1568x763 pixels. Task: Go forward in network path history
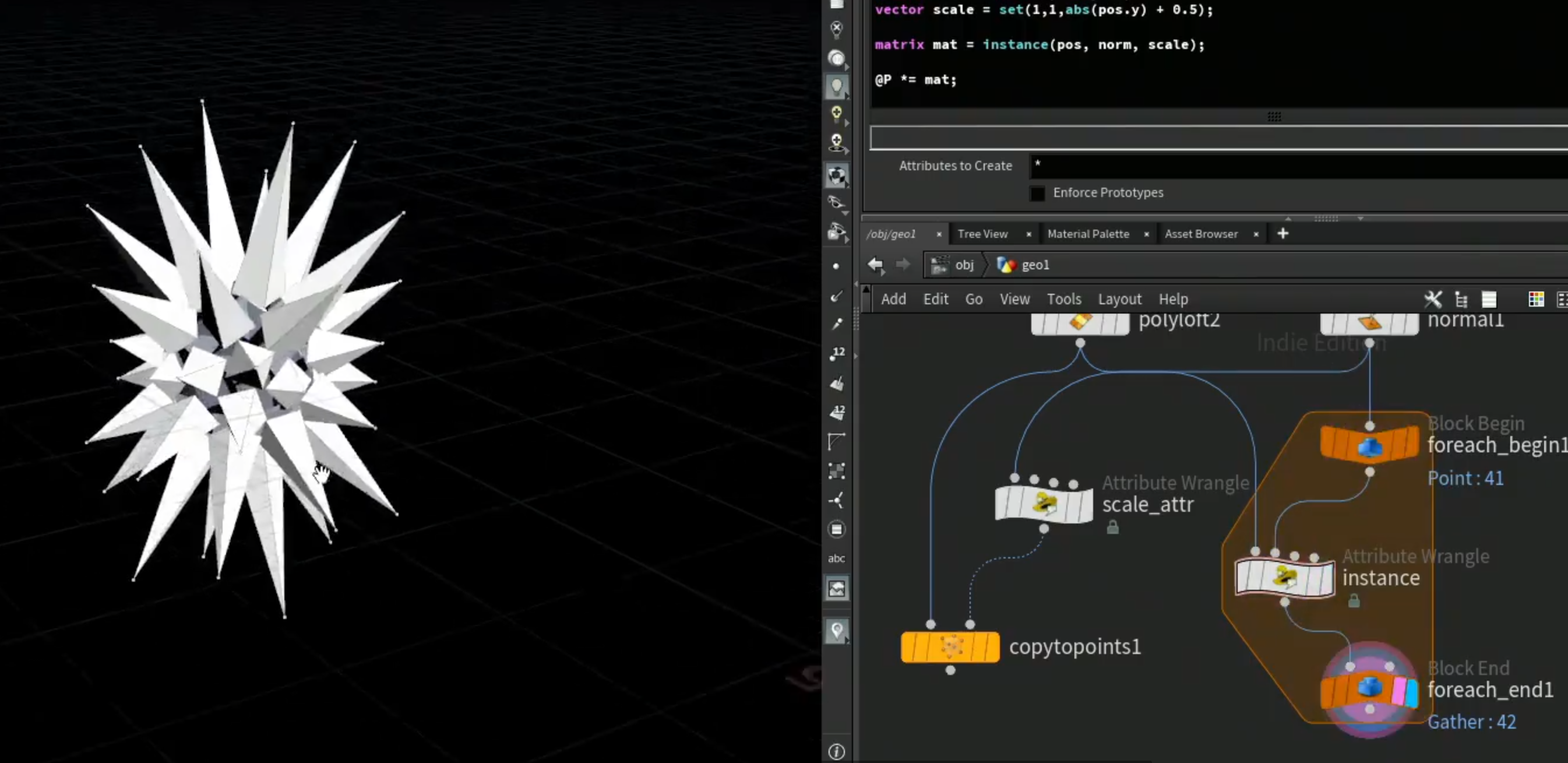point(903,265)
